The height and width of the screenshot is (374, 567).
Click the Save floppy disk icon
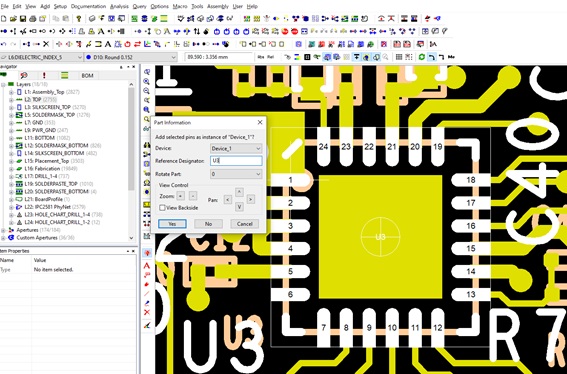[x=23, y=18]
